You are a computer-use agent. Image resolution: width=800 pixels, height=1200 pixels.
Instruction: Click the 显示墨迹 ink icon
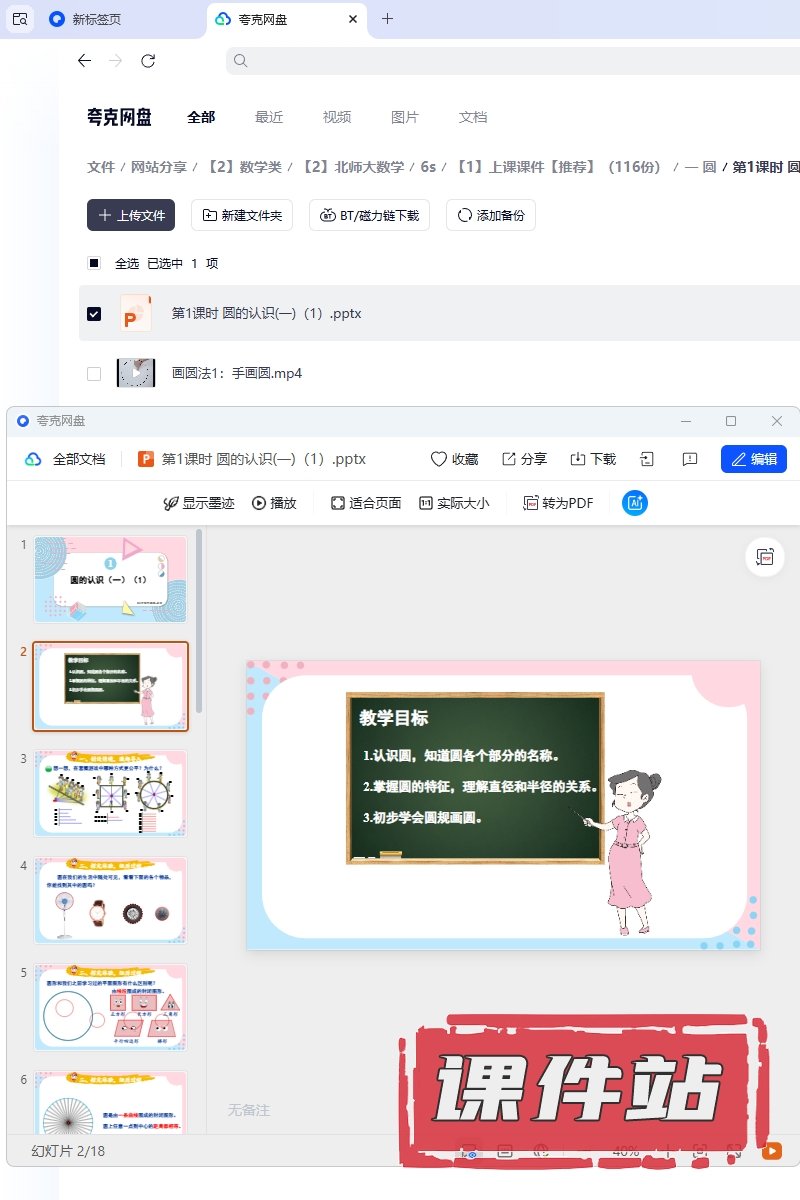(171, 503)
